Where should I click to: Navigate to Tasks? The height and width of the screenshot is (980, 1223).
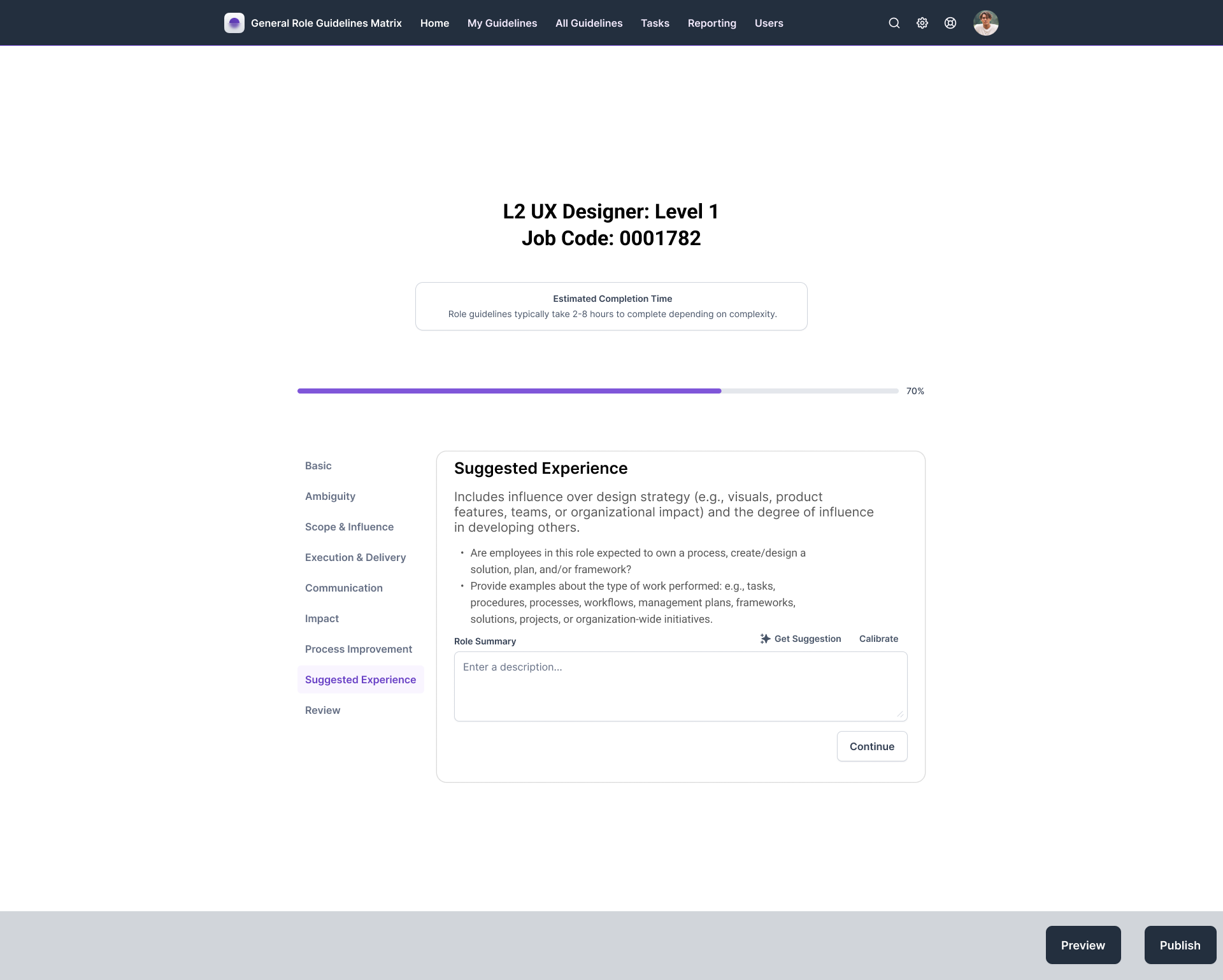coord(655,23)
